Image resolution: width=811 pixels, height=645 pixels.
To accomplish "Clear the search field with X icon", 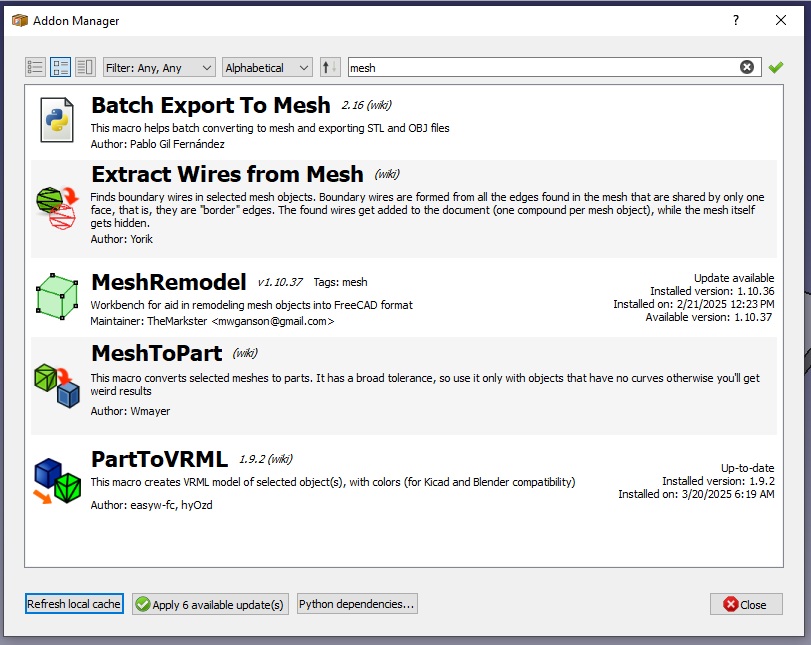I will point(747,67).
